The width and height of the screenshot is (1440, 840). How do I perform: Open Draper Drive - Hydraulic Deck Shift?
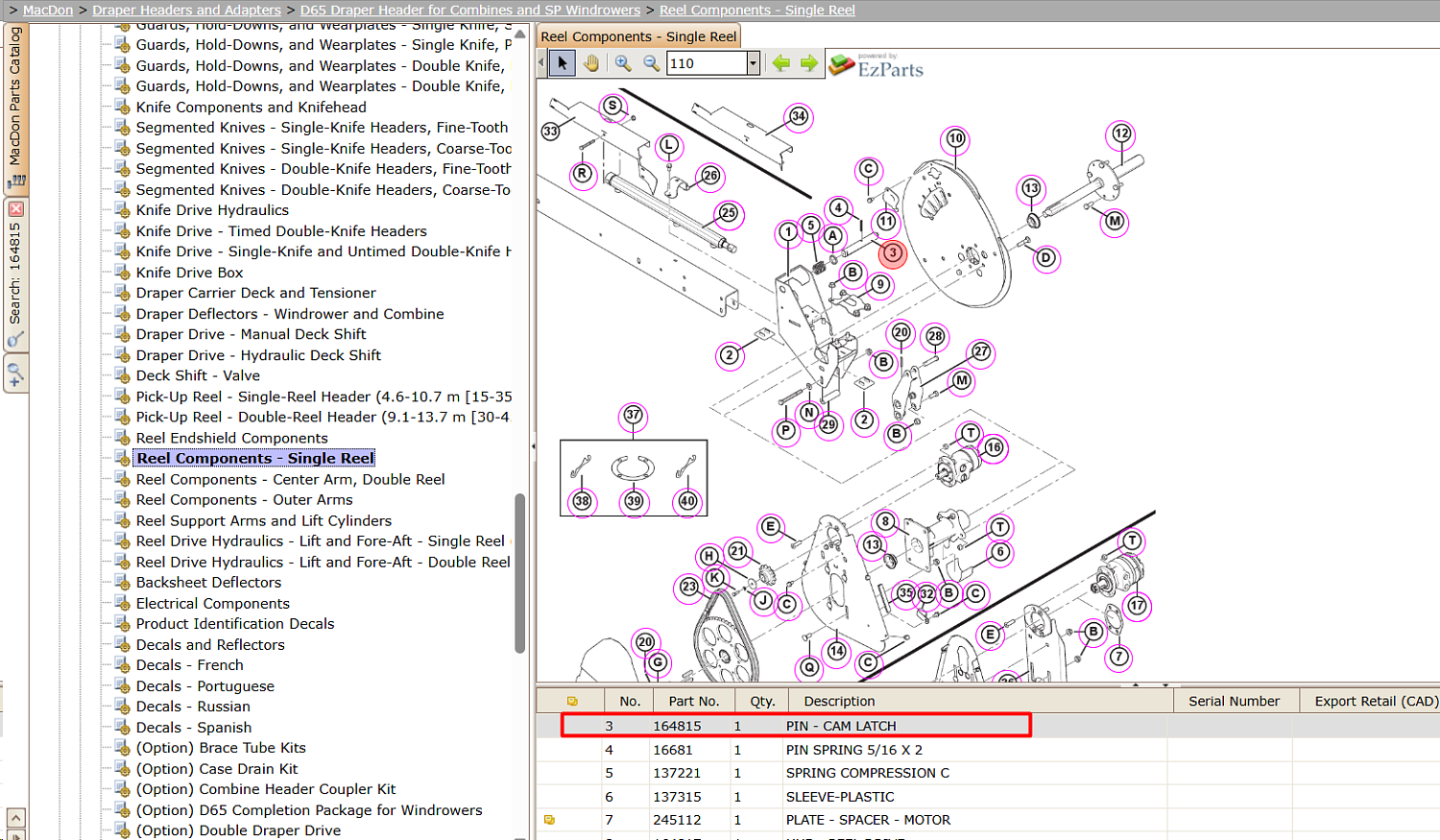tap(259, 355)
